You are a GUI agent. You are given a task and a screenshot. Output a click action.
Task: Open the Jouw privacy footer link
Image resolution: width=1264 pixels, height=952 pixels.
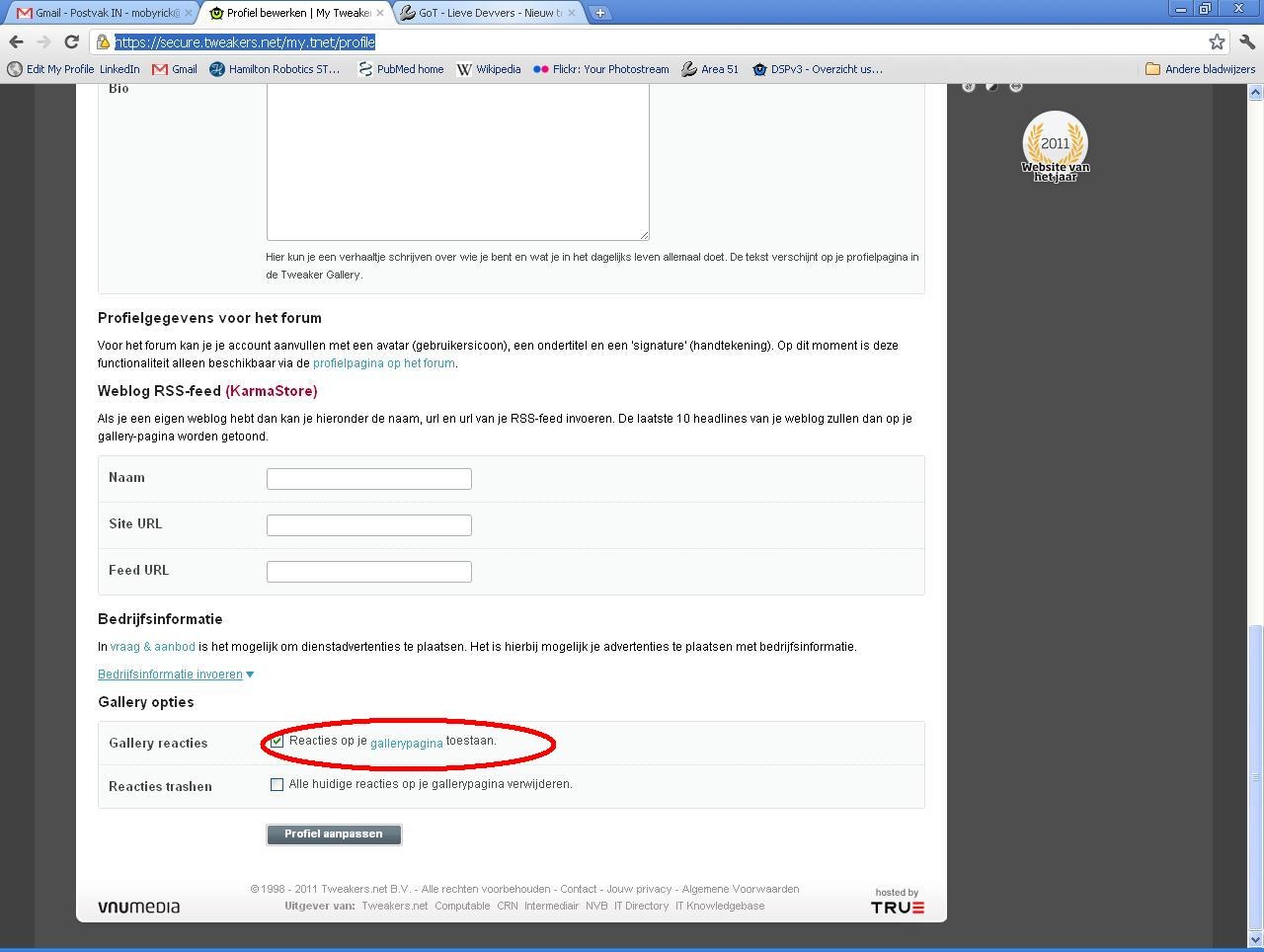(x=639, y=889)
